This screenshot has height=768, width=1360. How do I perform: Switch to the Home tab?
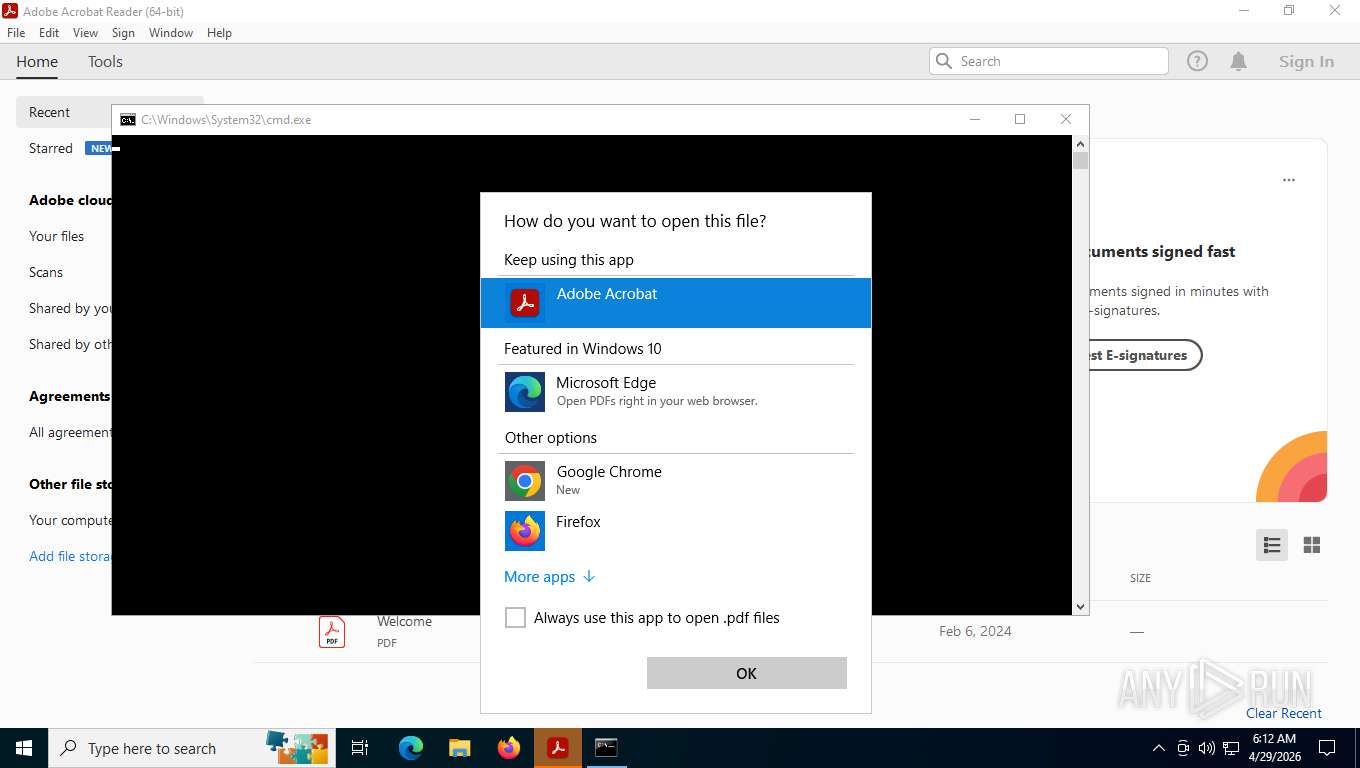pos(37,62)
